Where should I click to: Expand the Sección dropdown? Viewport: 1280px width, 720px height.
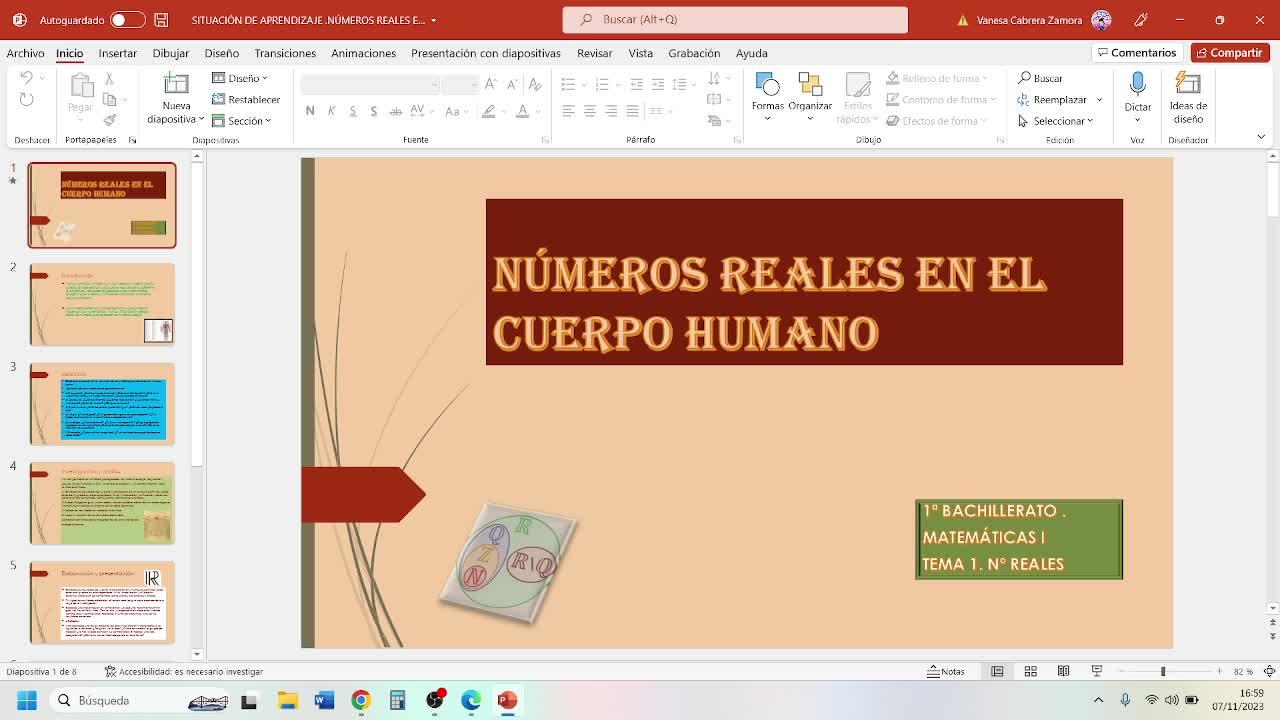[x=242, y=121]
